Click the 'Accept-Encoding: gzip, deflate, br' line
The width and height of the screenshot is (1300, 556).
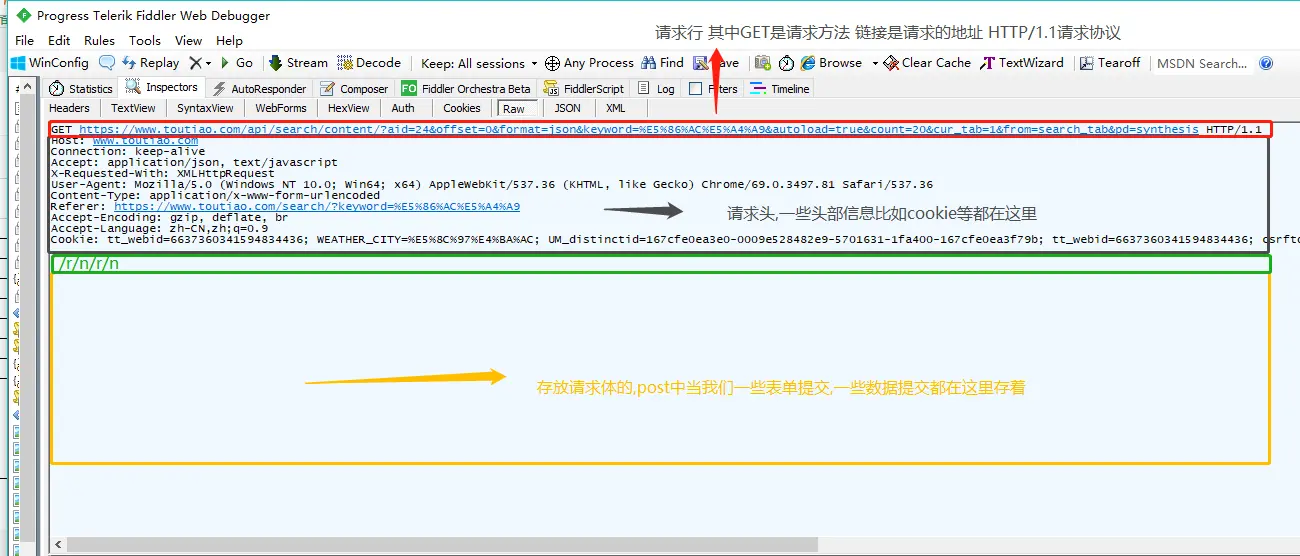pyautogui.click(x=169, y=218)
